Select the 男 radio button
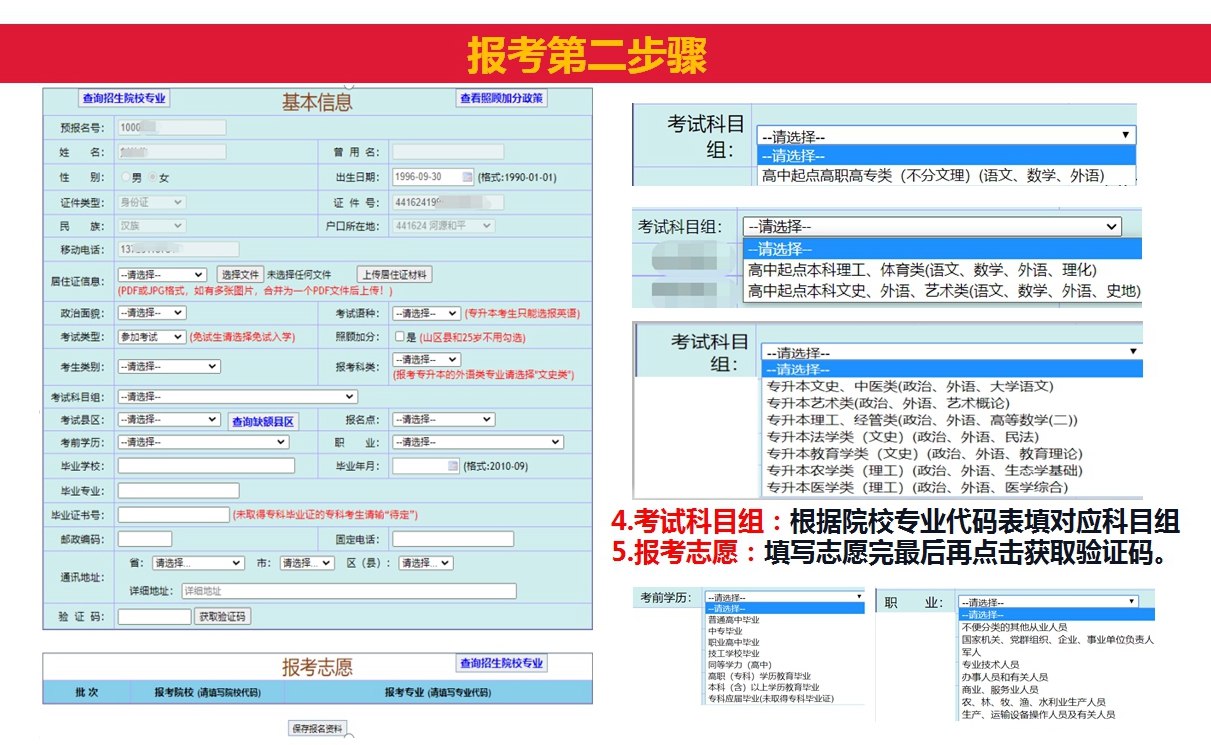This screenshot has height=745, width=1211. (126, 177)
